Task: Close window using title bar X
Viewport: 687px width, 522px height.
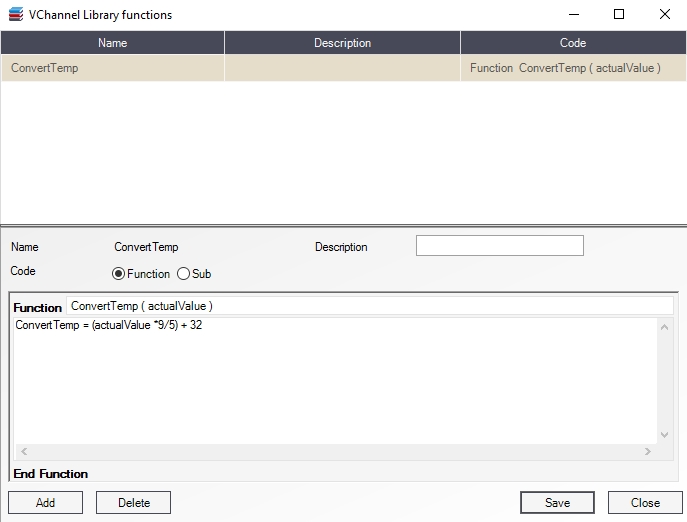Action: [664, 15]
